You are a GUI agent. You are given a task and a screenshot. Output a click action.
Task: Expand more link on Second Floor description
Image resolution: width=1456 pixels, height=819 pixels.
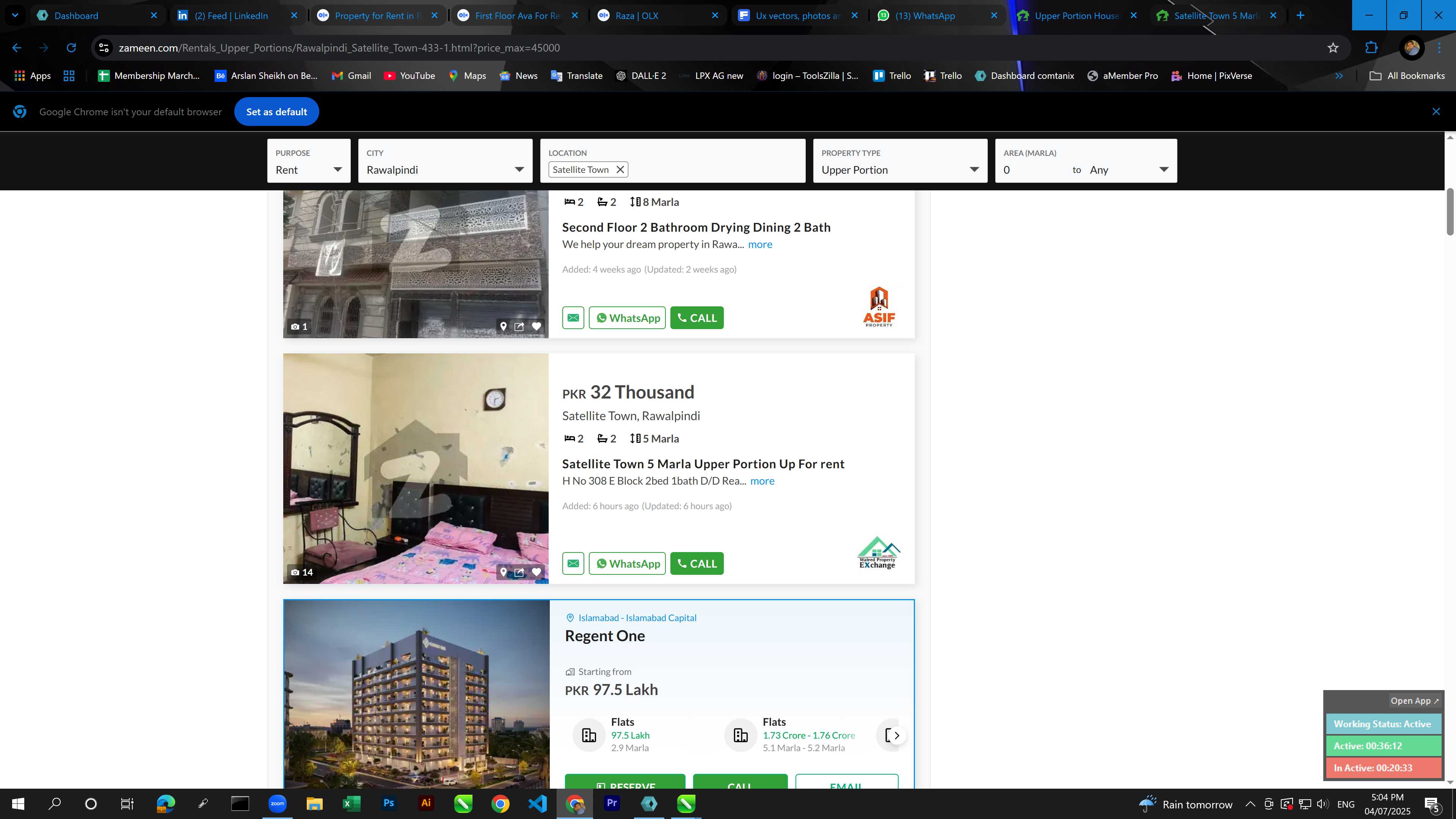coord(760,244)
